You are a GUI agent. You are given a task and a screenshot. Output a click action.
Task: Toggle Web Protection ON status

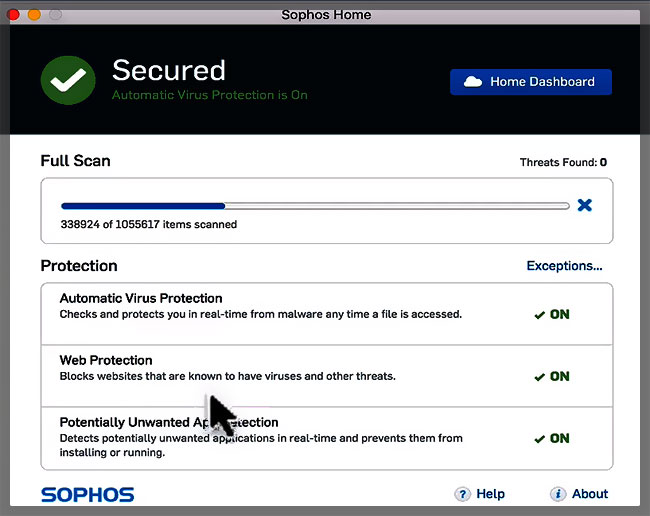[552, 376]
